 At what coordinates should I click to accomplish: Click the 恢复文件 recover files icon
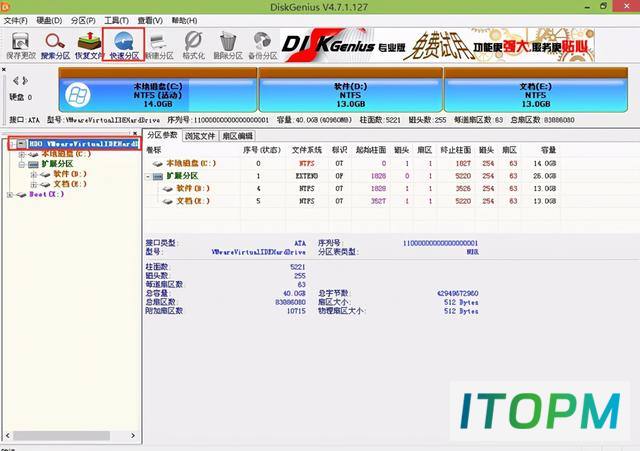point(89,46)
